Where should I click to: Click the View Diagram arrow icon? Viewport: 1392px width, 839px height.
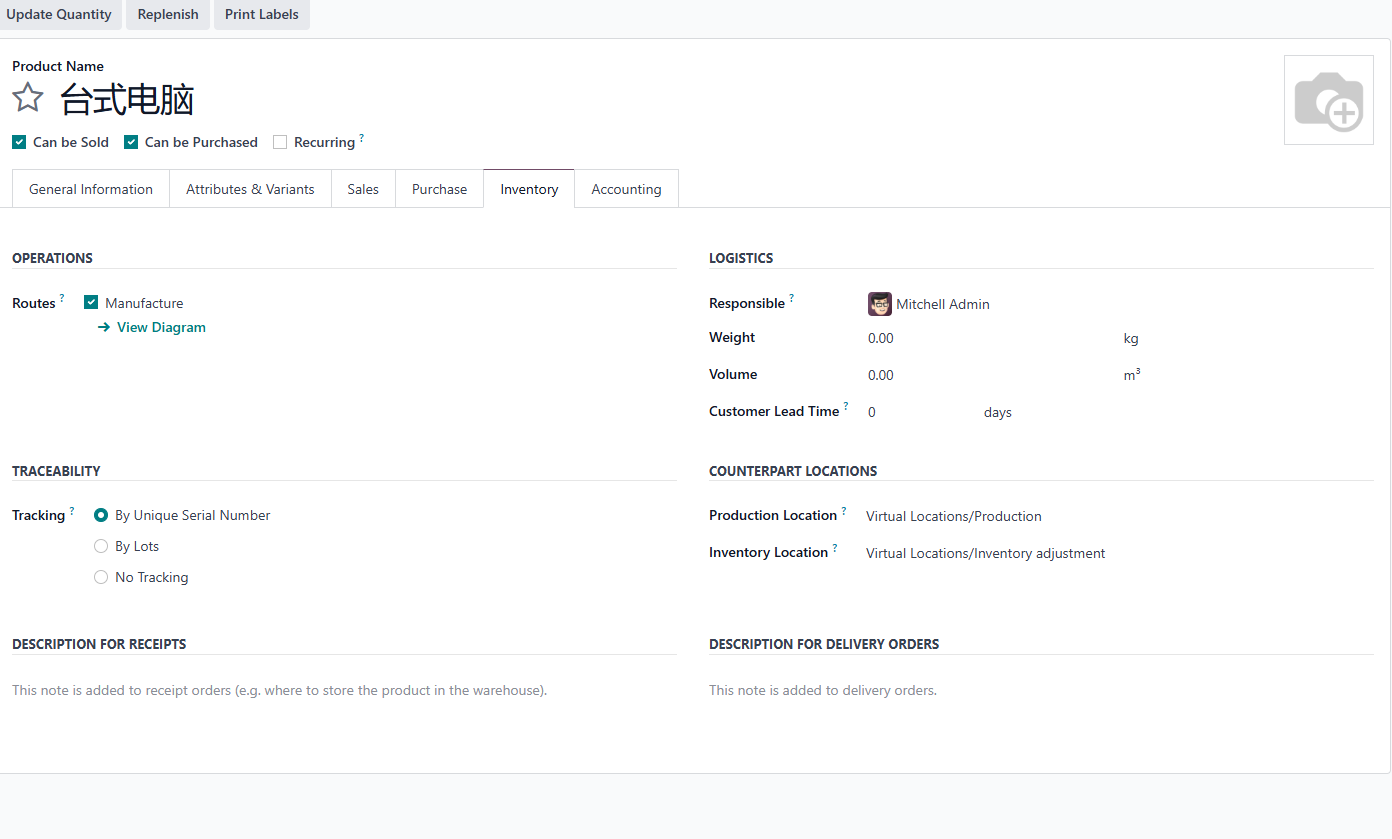pyautogui.click(x=104, y=327)
